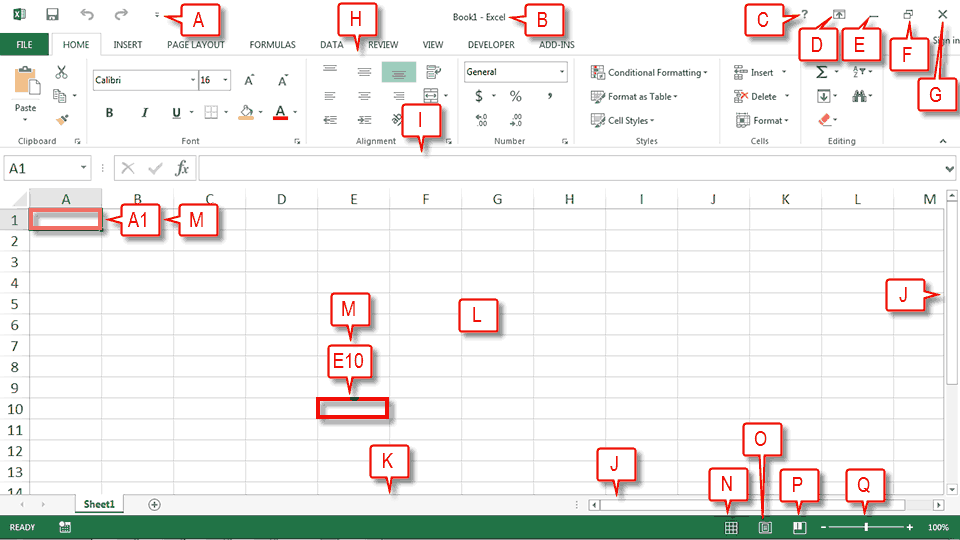Open Conditional Formatting menu
The image size is (960, 540).
(x=649, y=72)
